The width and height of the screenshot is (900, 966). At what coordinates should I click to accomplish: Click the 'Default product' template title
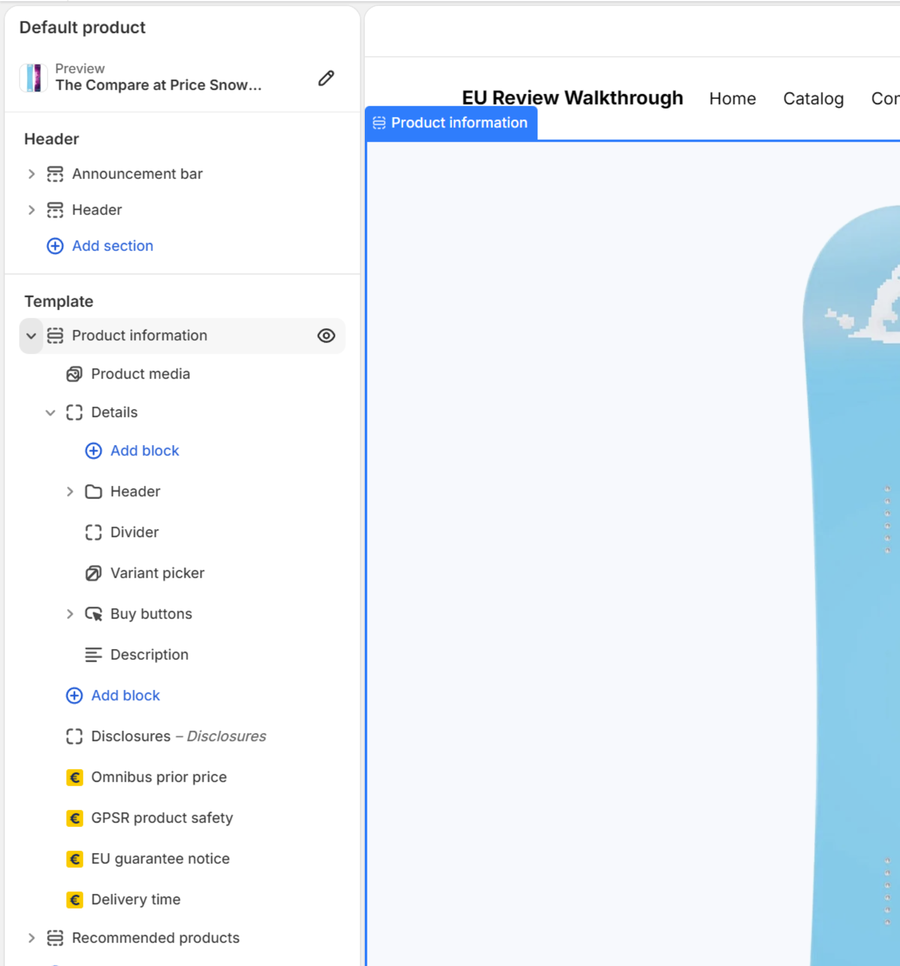[x=83, y=28]
